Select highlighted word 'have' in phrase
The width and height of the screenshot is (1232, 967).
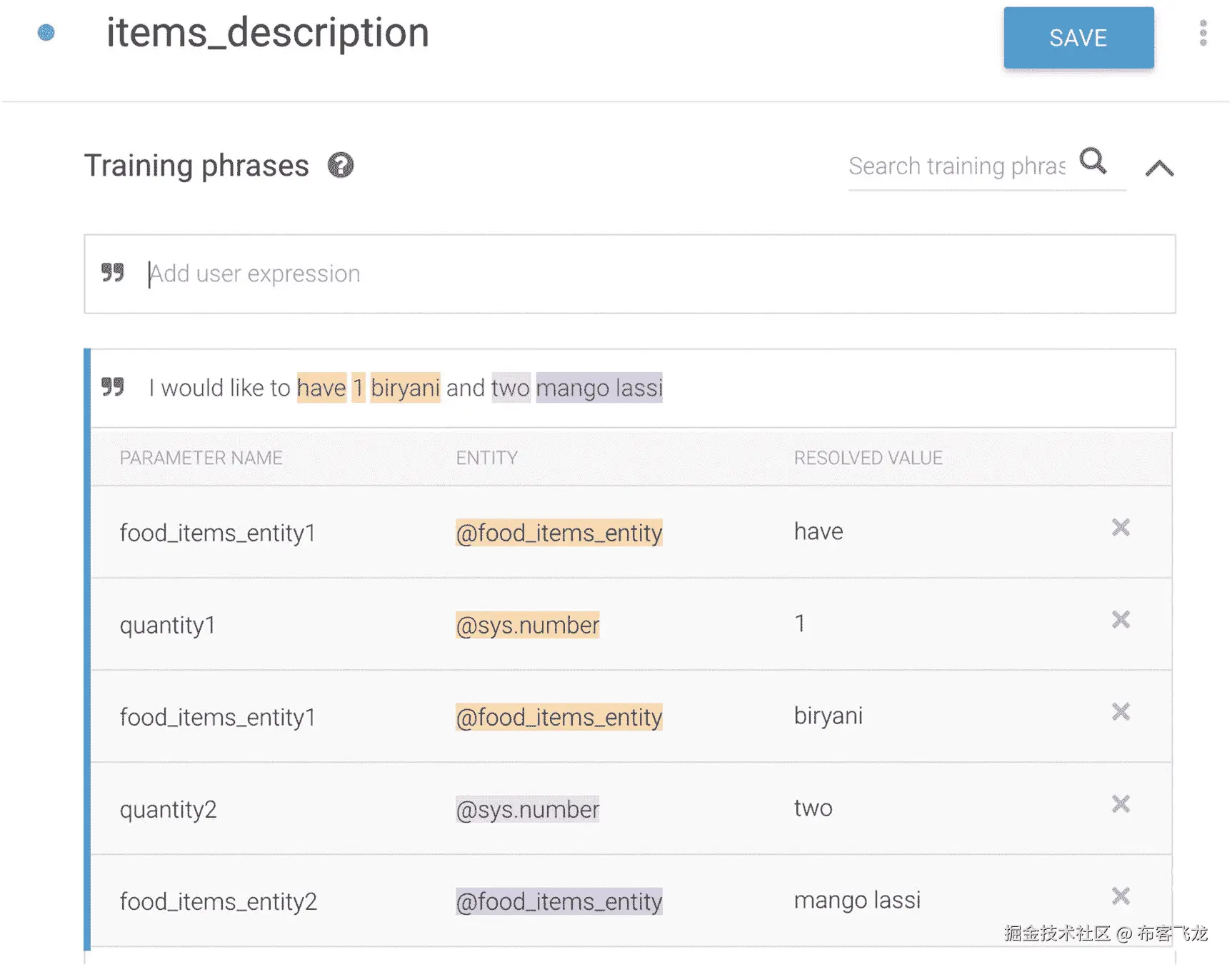point(321,388)
